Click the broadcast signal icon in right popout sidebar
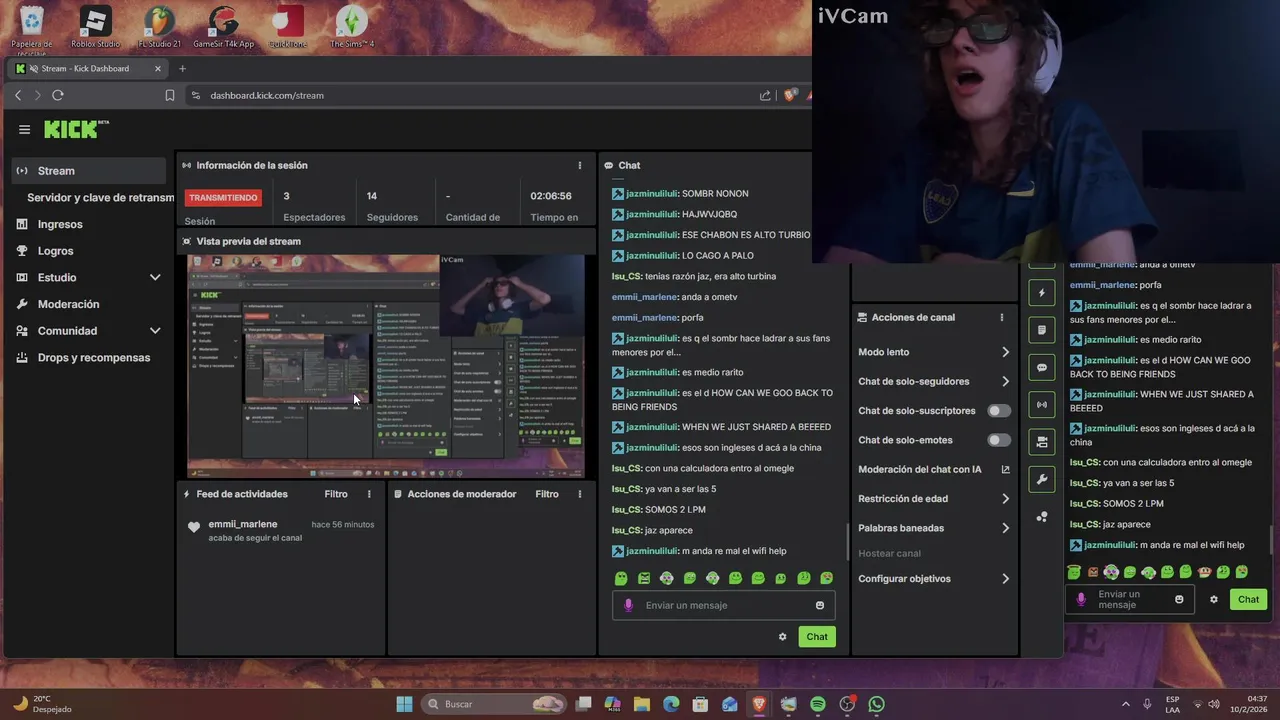This screenshot has width=1280, height=720. pyautogui.click(x=1042, y=404)
